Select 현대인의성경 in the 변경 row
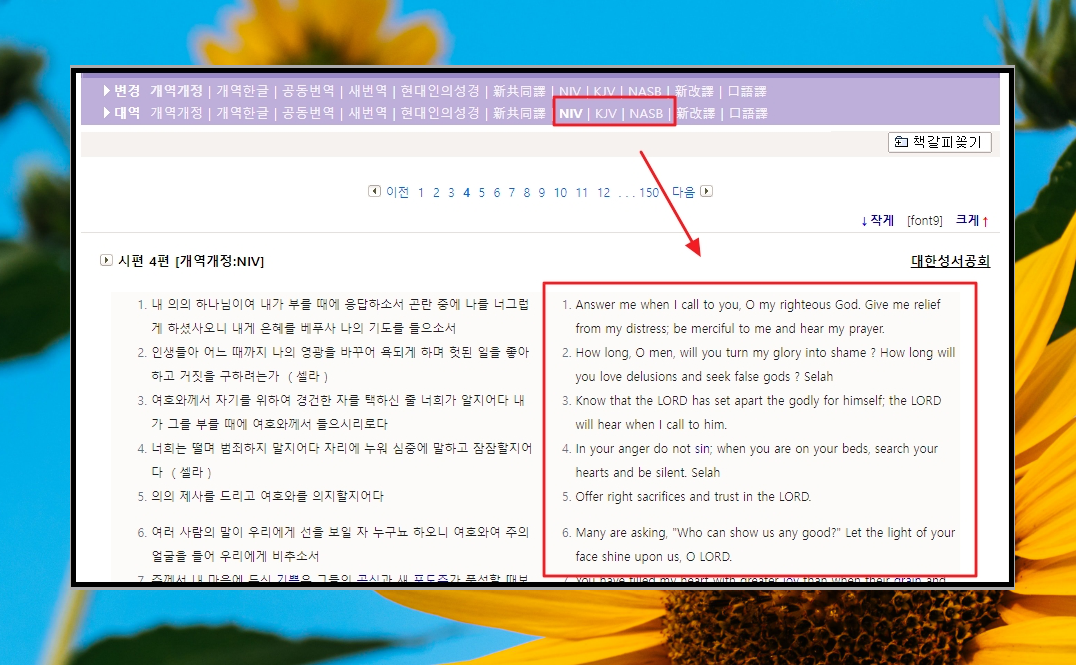The width and height of the screenshot is (1076, 665). (440, 91)
